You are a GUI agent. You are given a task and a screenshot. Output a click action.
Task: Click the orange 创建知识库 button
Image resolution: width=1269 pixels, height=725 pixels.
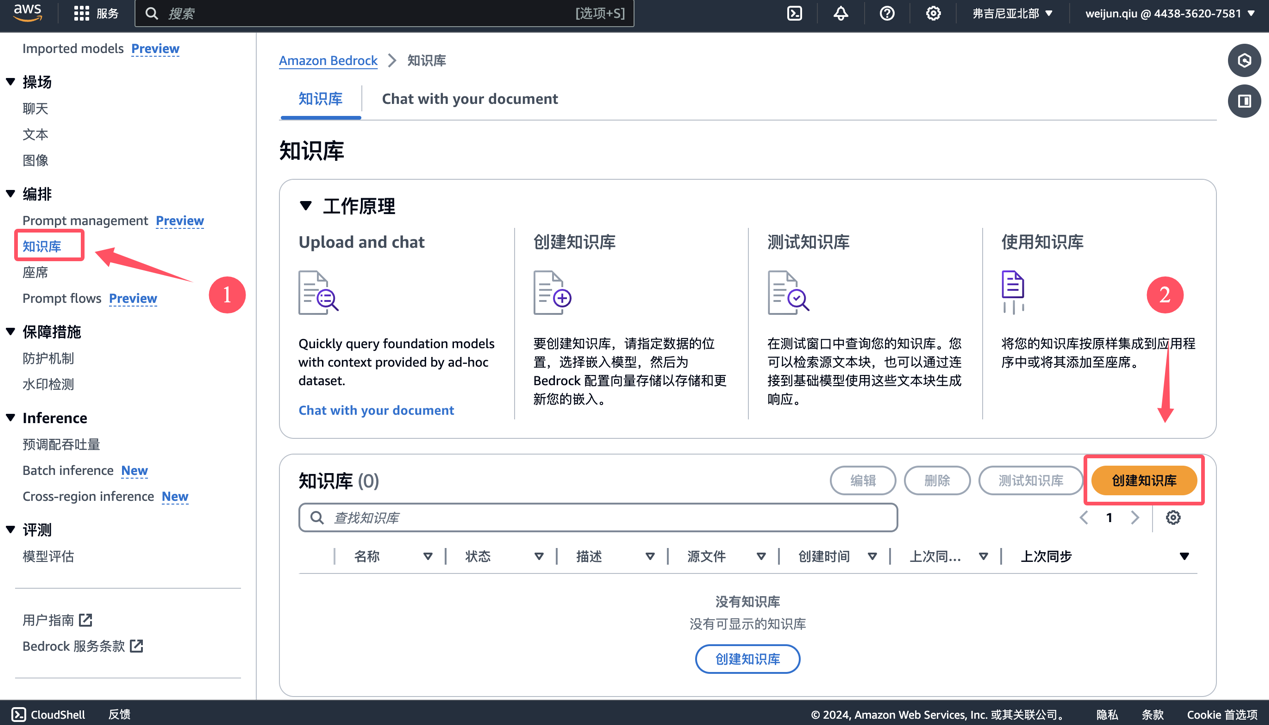(x=1144, y=481)
